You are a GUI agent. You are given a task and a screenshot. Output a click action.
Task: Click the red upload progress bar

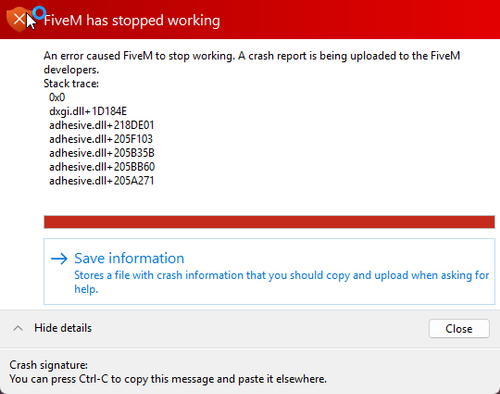click(269, 222)
